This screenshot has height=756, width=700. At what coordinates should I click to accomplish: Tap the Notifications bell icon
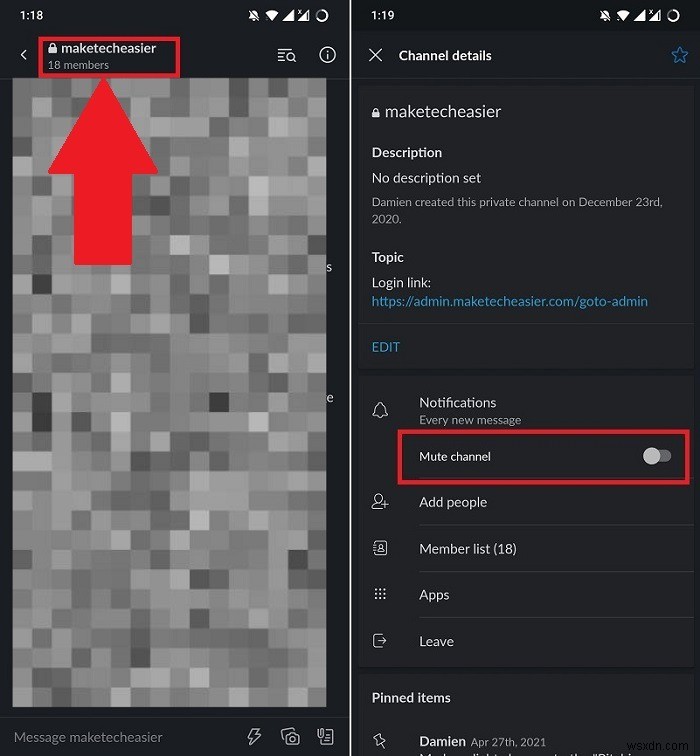380,410
